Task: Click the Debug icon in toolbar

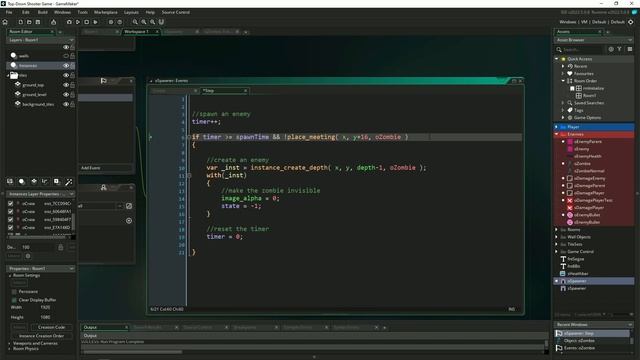Action: pyautogui.click(x=69, y=22)
